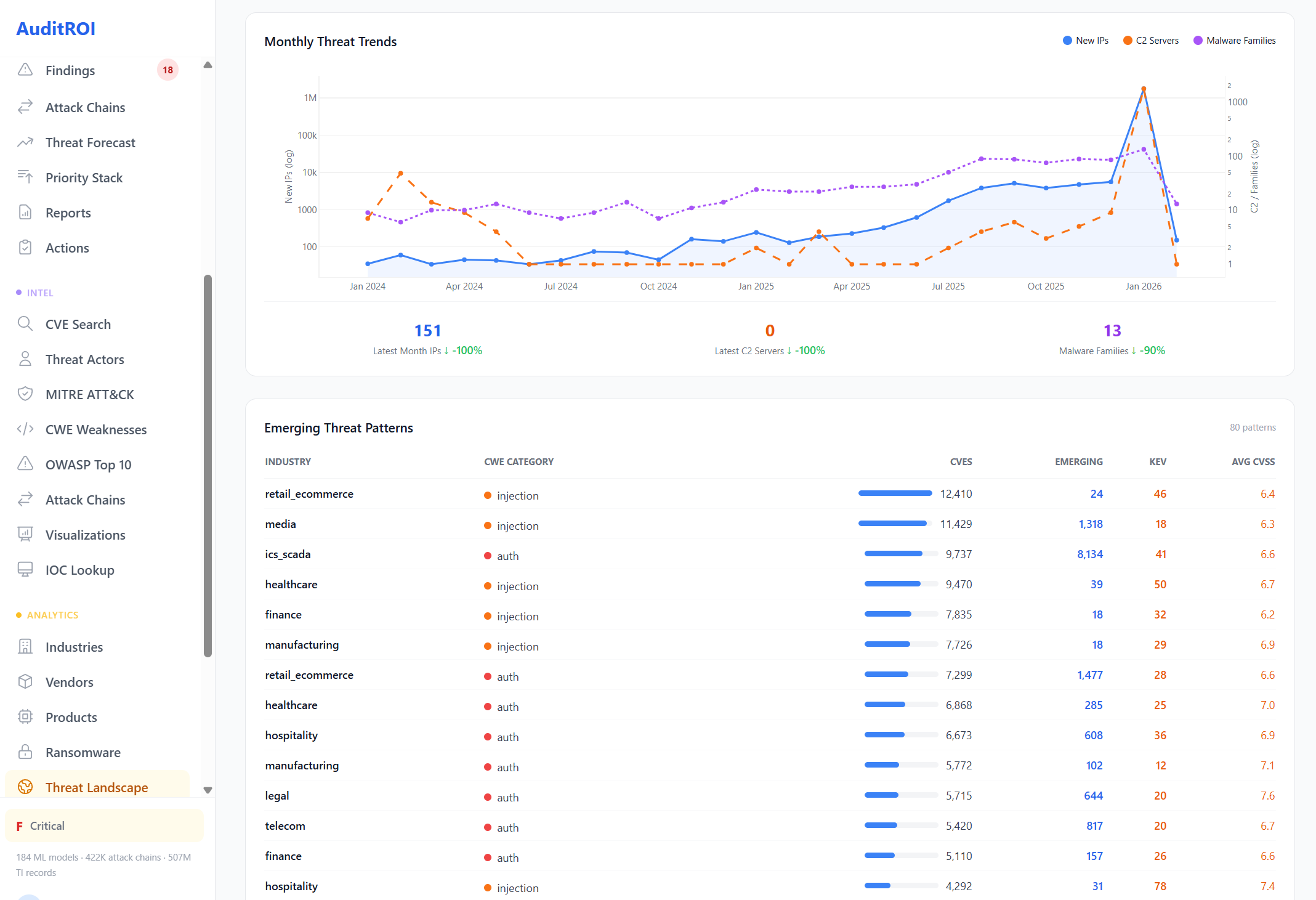Click the Industries building icon
1316x900 pixels.
25,647
